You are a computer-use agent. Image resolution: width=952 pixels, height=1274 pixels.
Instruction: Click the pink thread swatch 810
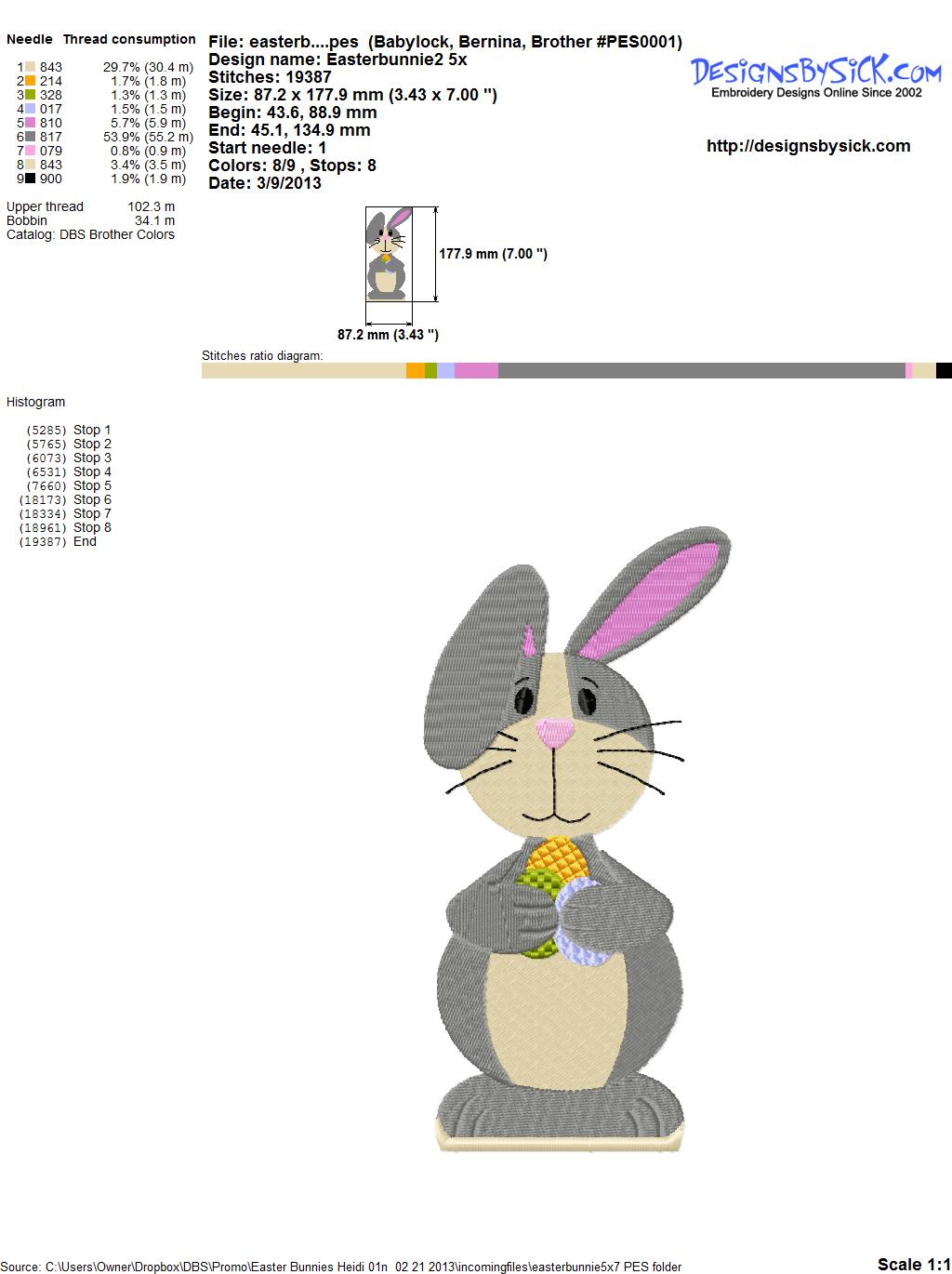tap(31, 123)
